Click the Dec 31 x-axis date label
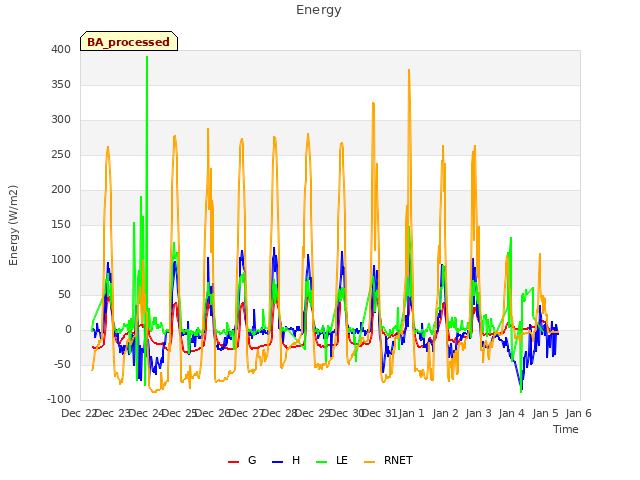Image resolution: width=640 pixels, height=480 pixels. click(x=380, y=413)
